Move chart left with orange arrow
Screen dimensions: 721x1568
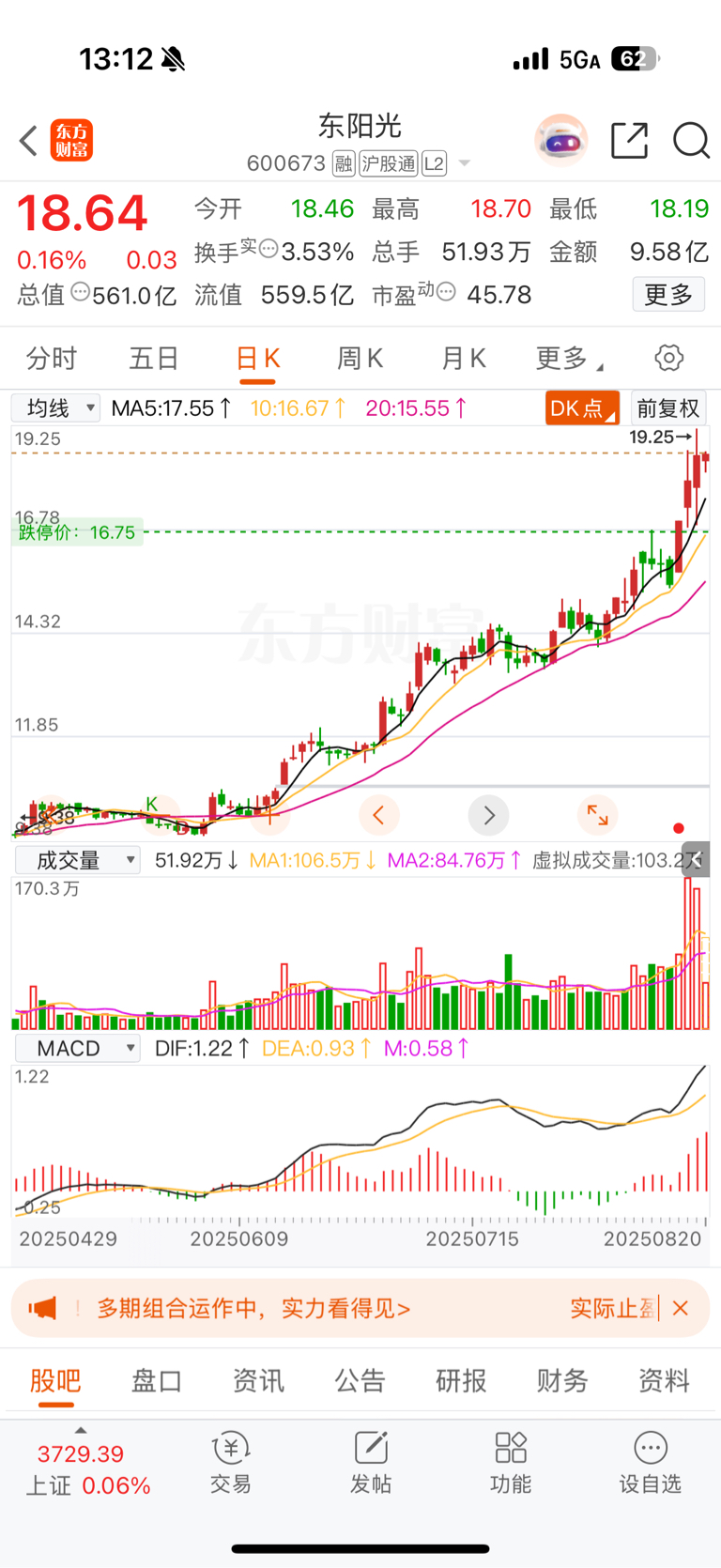coord(378,815)
